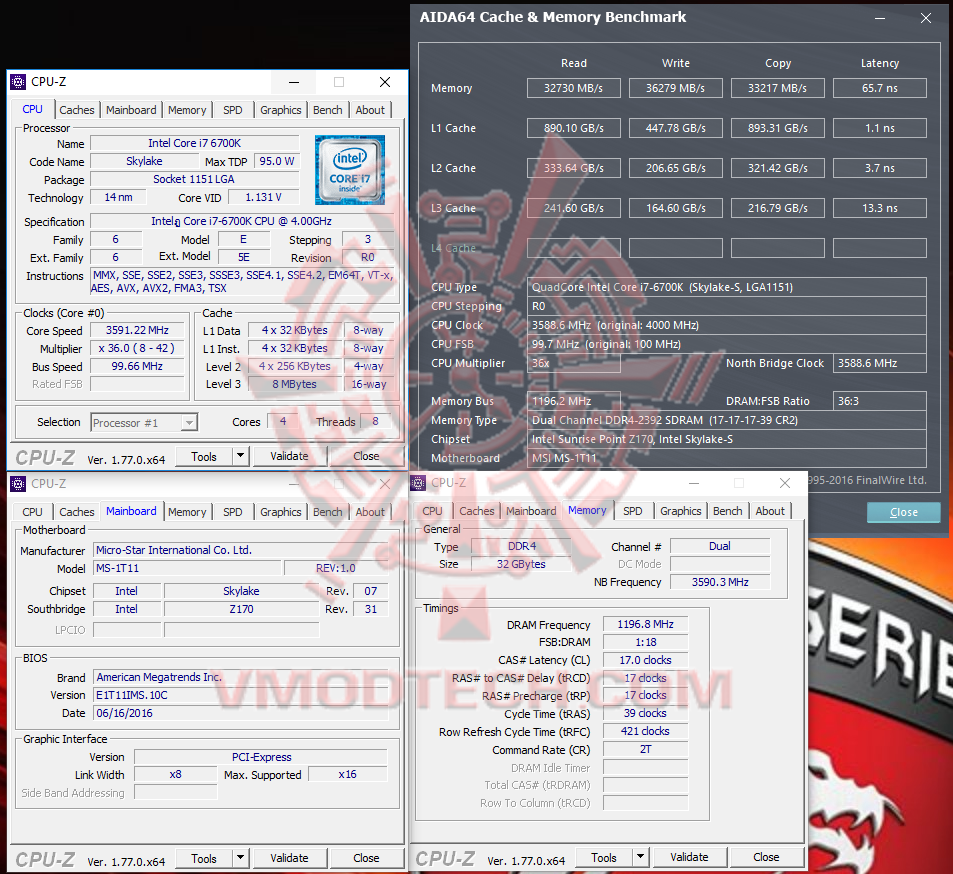Open About tab in top CPU-Z window
This screenshot has height=874, width=953.
pos(370,110)
